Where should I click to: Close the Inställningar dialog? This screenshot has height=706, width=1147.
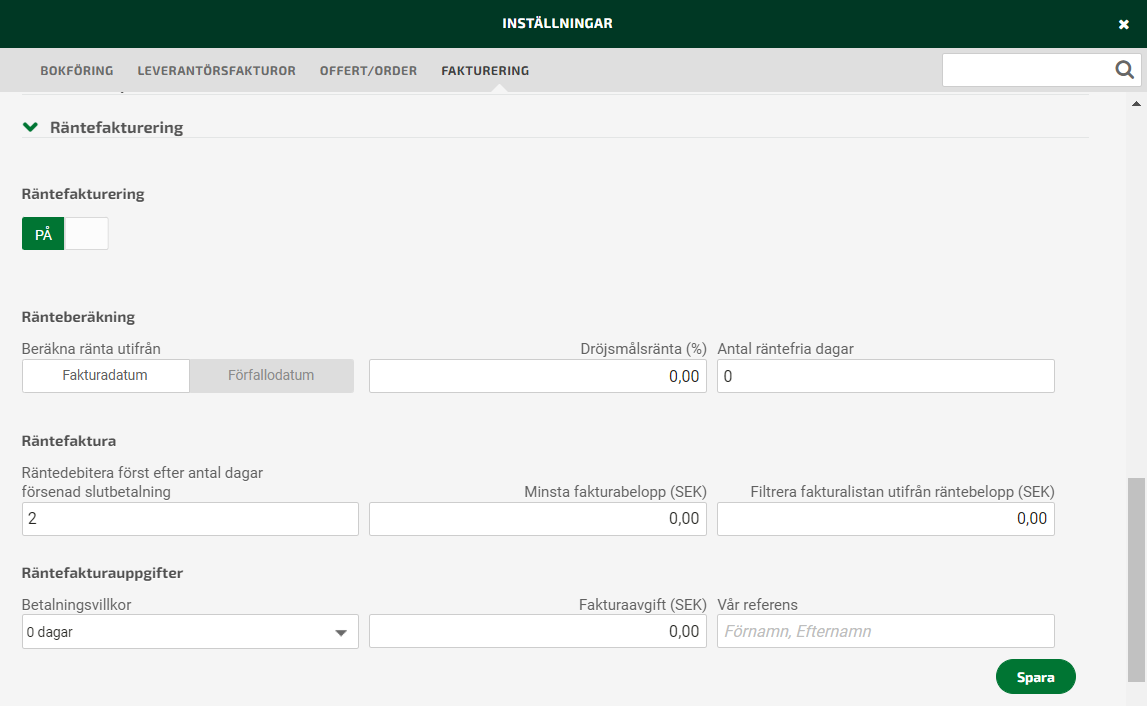pos(1124,24)
